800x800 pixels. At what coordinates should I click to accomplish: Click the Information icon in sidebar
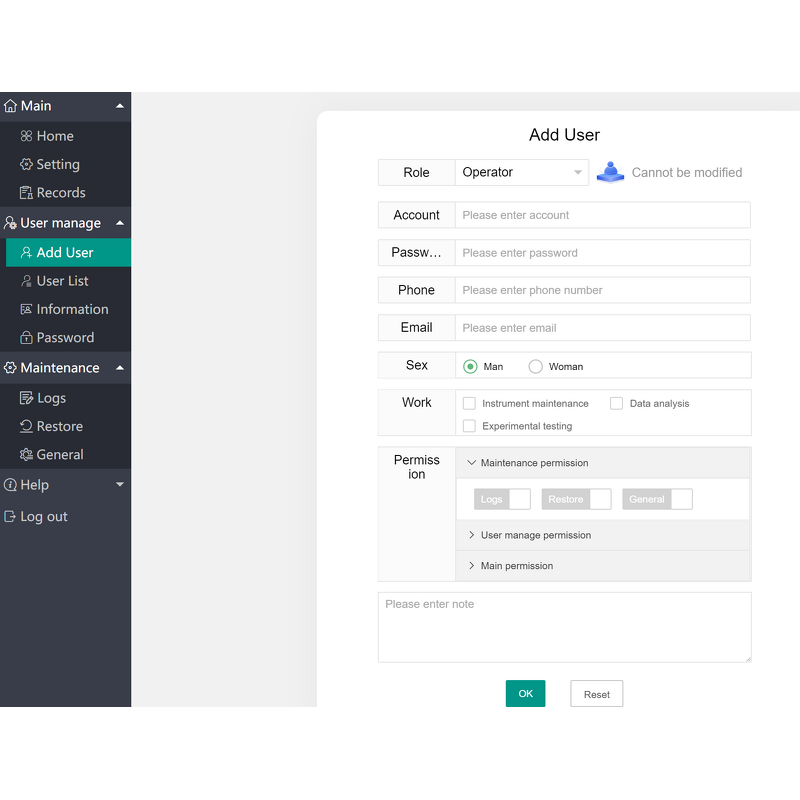(27, 309)
